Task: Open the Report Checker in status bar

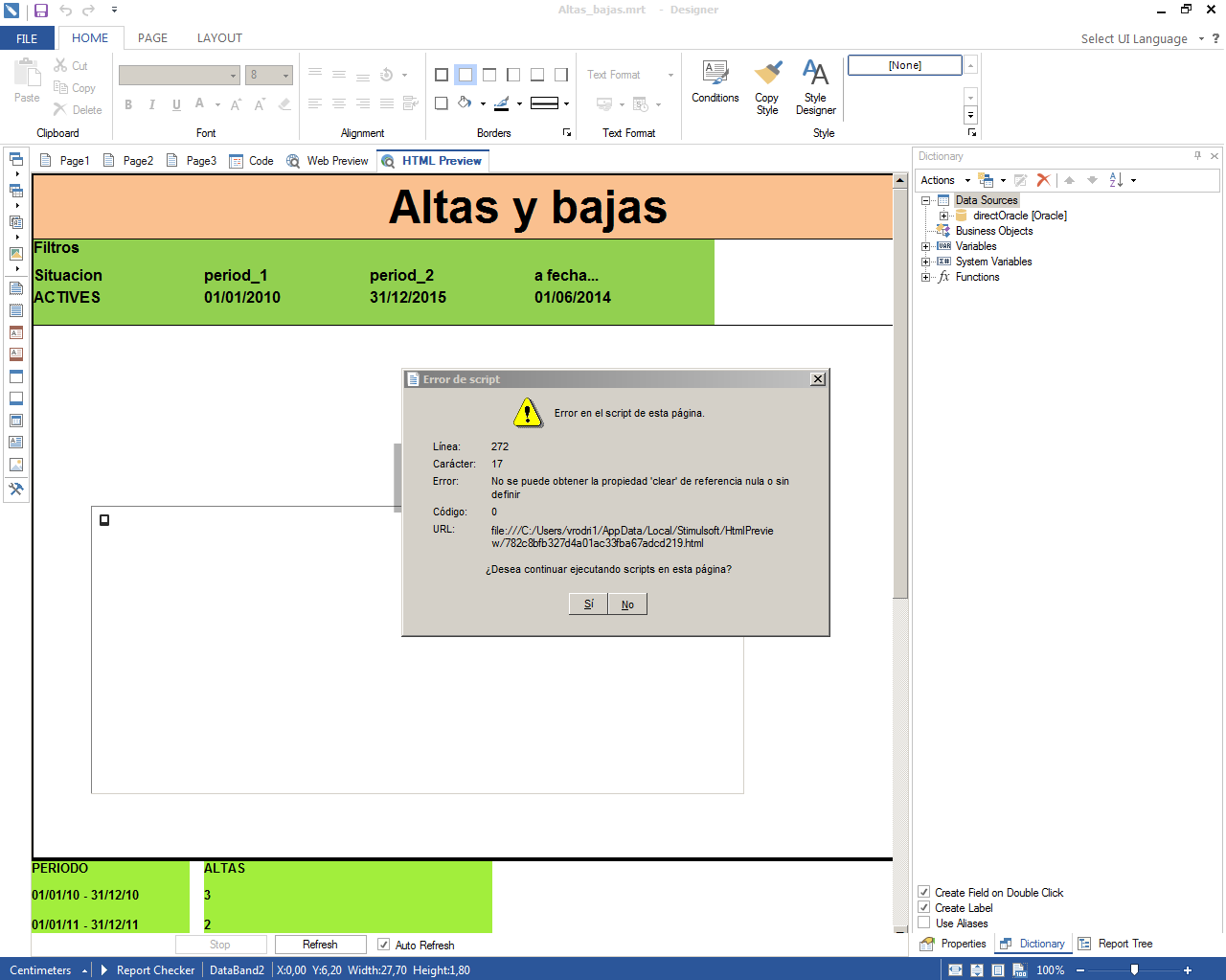Action: point(155,969)
